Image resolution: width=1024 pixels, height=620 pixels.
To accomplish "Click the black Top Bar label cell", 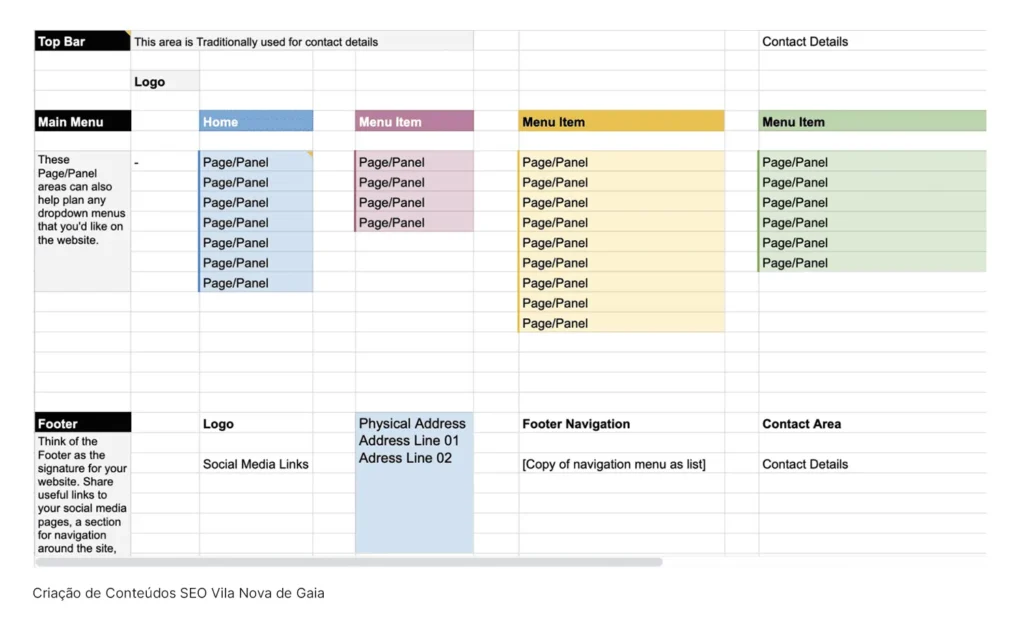I will pyautogui.click(x=82, y=42).
